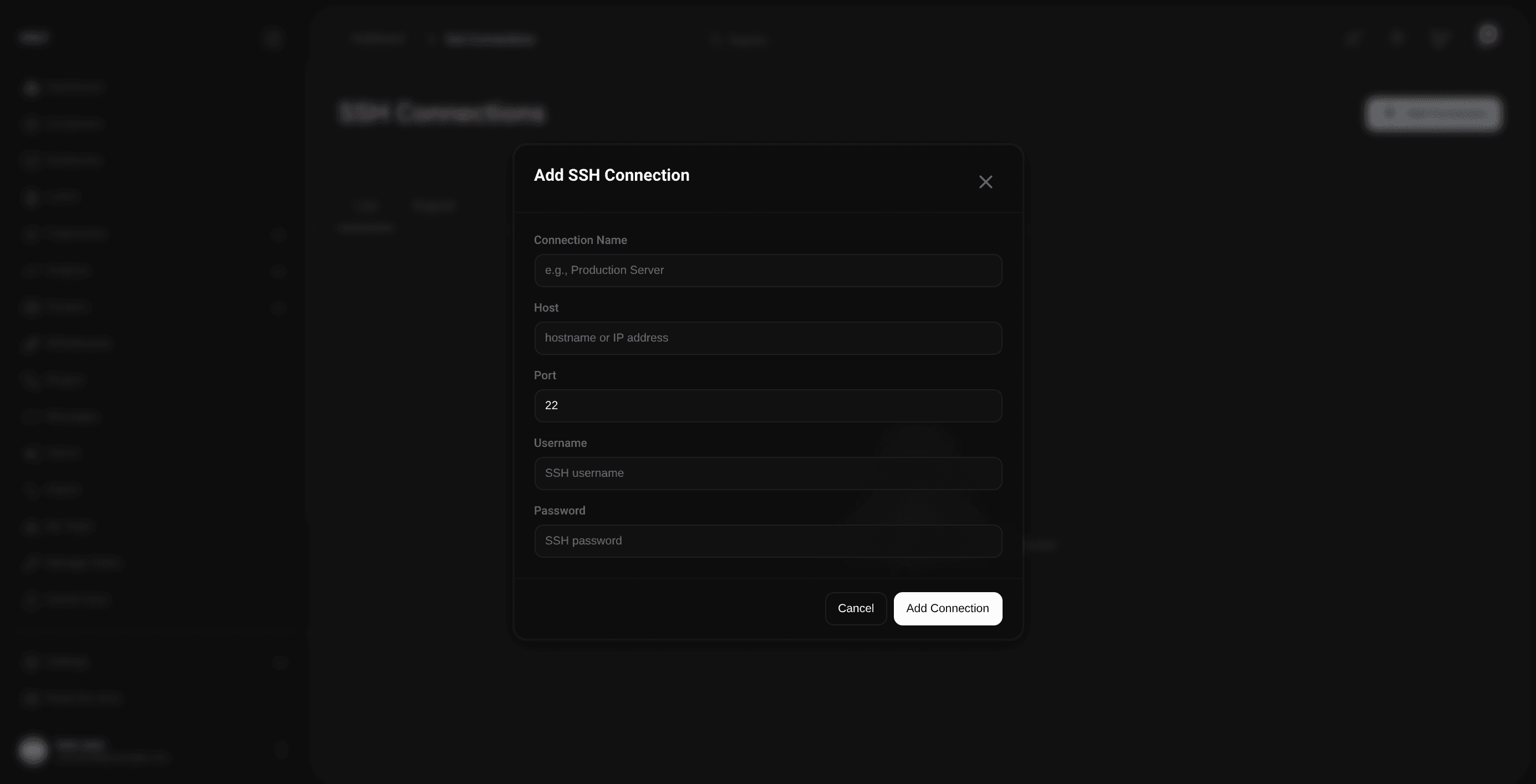Click the collapse icon atop the sidebar

(x=273, y=38)
